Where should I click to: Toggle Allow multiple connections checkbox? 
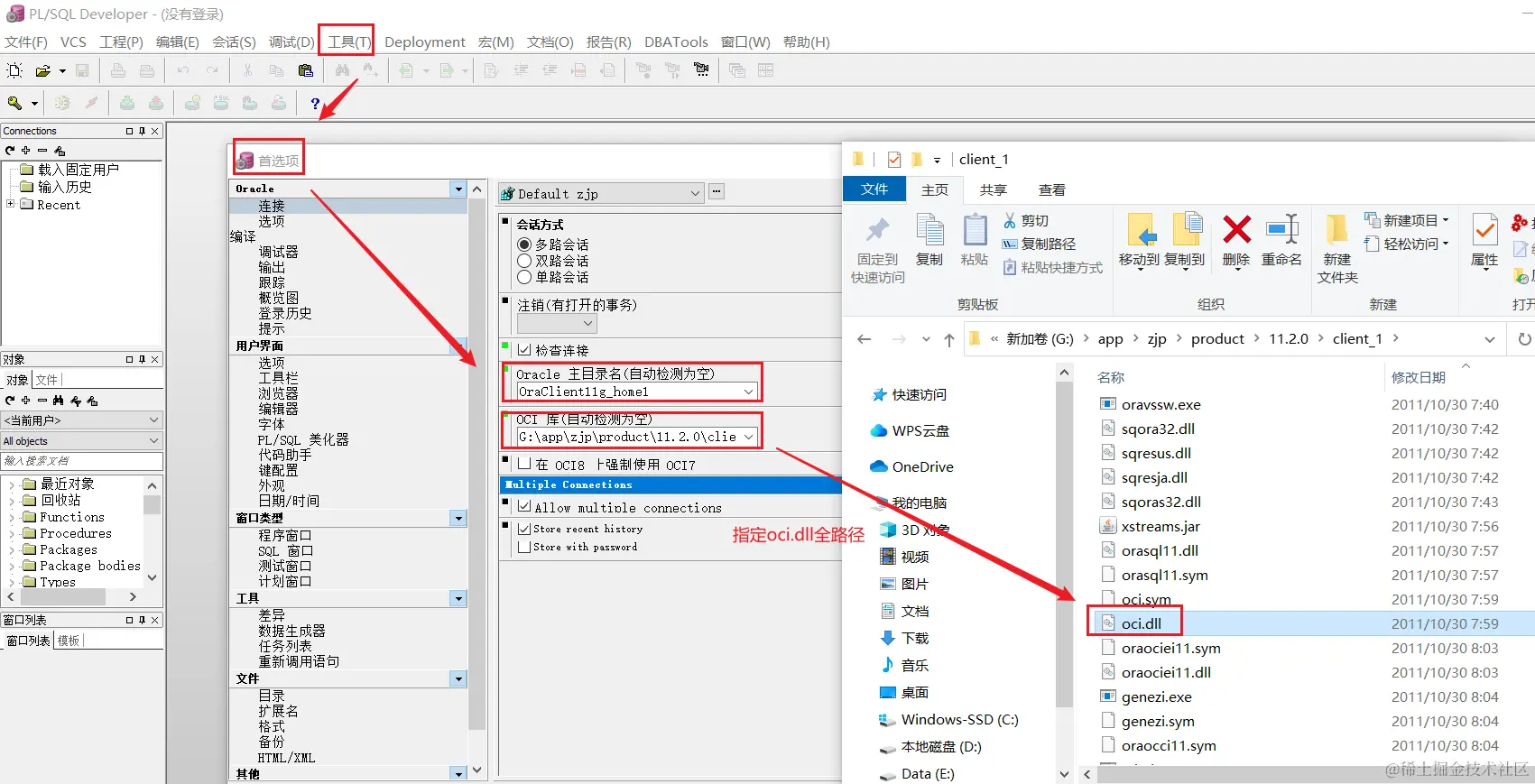coord(523,507)
